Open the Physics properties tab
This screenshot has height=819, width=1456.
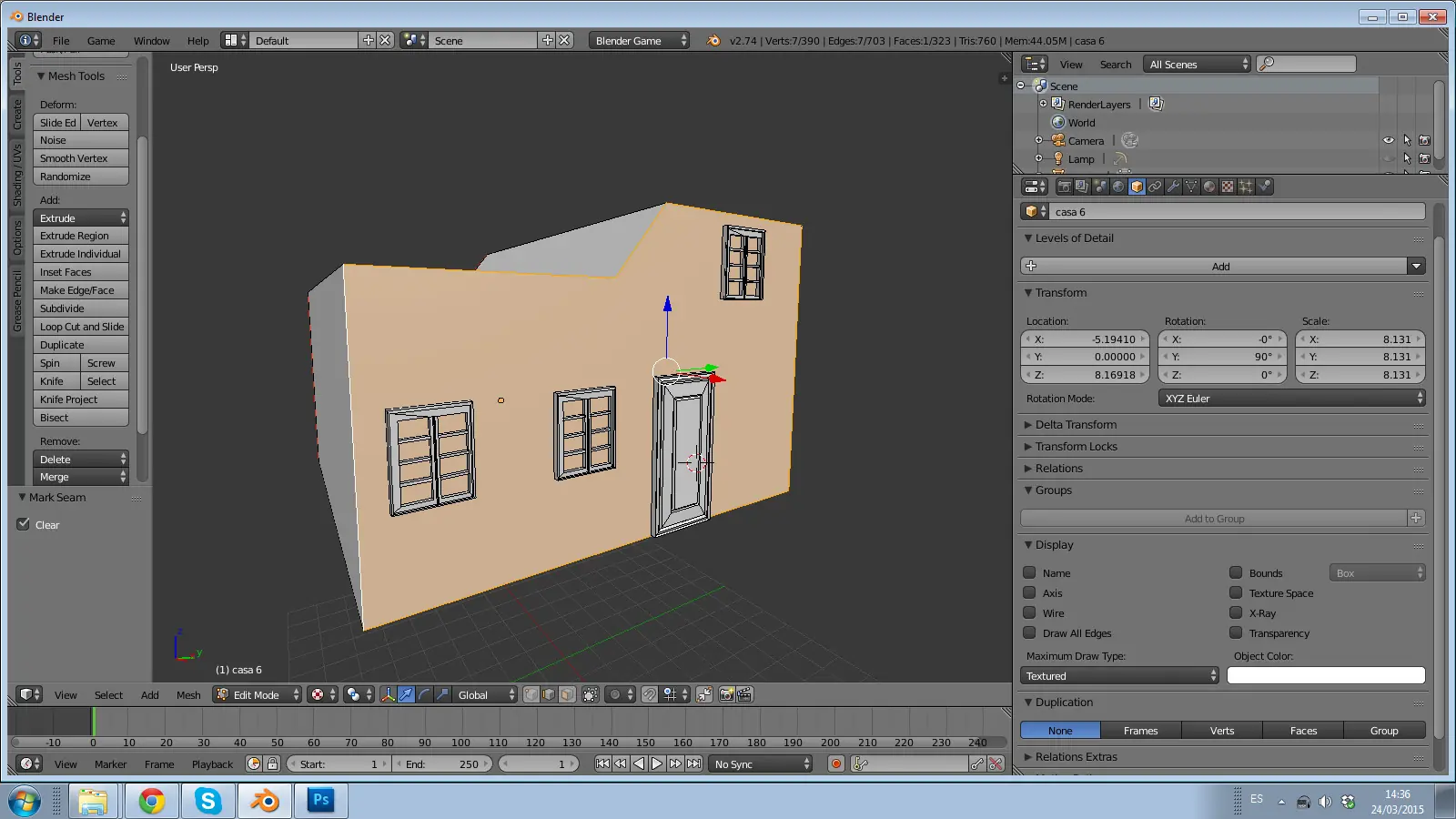(1264, 187)
